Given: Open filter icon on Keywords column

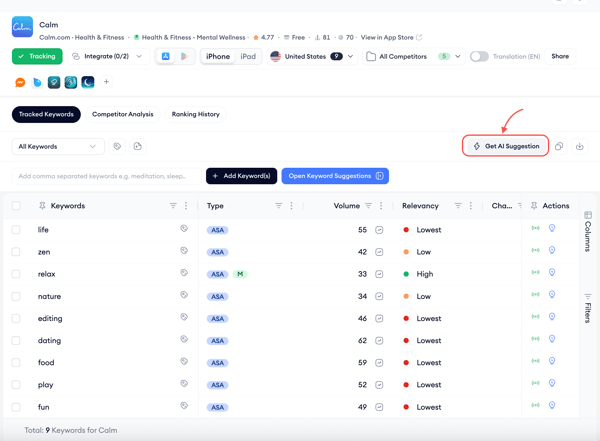Looking at the screenshot, I should pyautogui.click(x=173, y=206).
